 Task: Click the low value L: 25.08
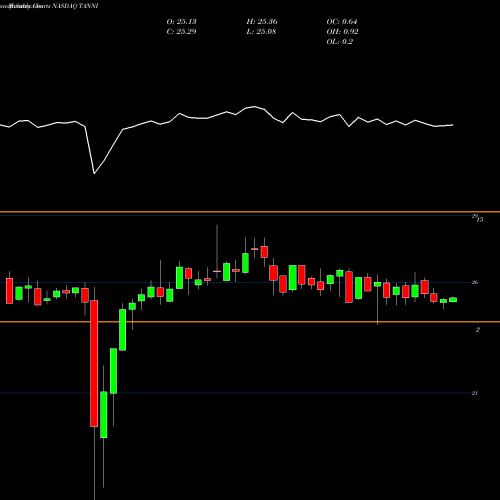coord(261,32)
